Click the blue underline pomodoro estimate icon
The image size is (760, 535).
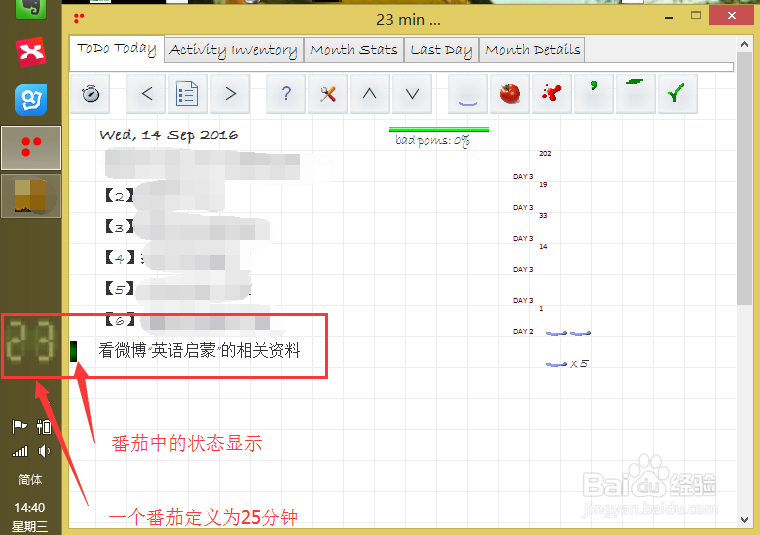pos(468,94)
